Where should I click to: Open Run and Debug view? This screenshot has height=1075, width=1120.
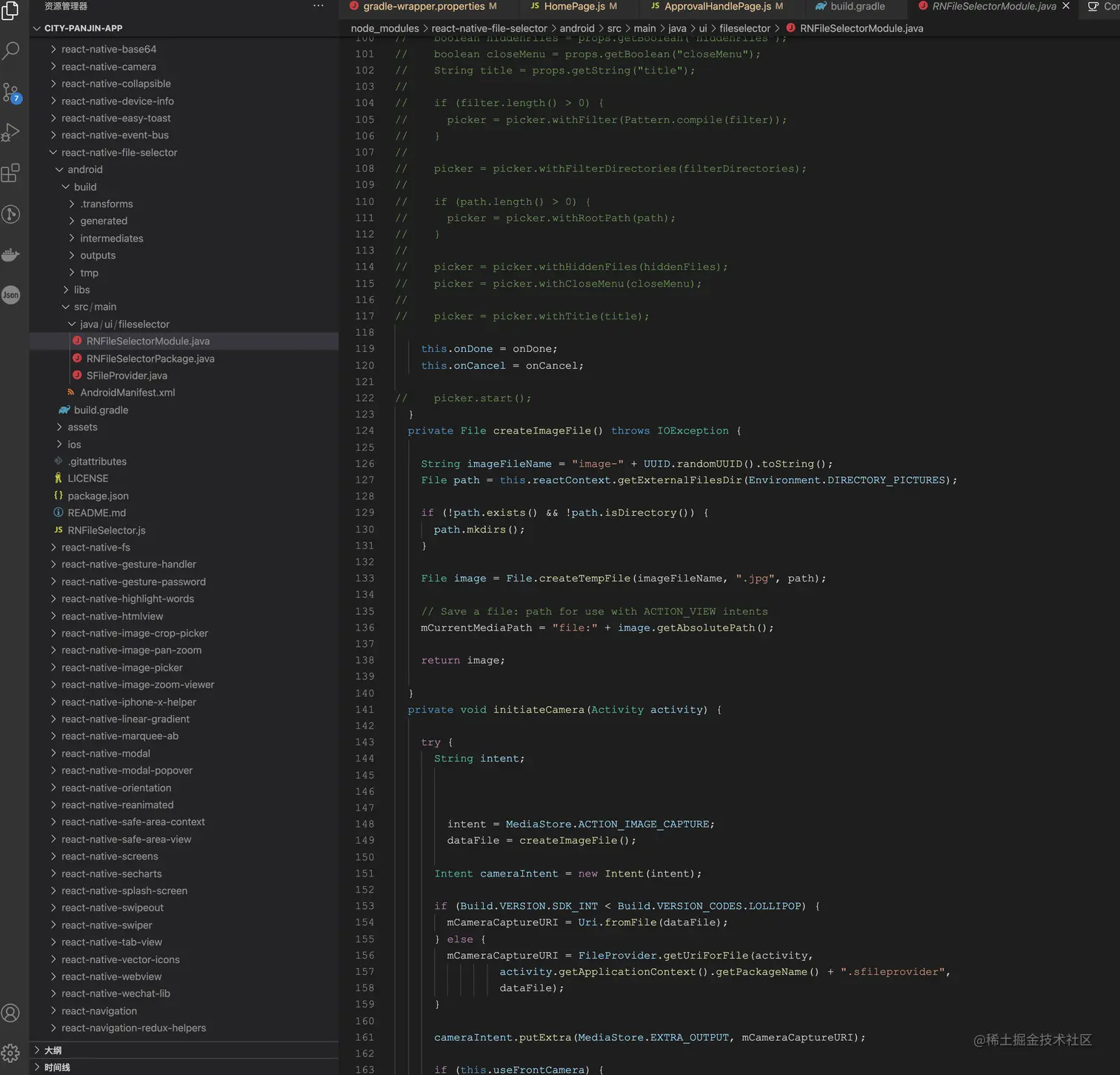10,133
